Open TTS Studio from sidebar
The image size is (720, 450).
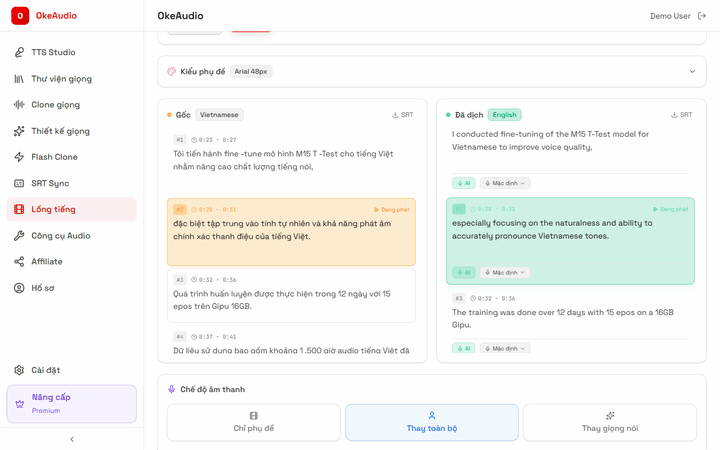pyautogui.click(x=53, y=52)
